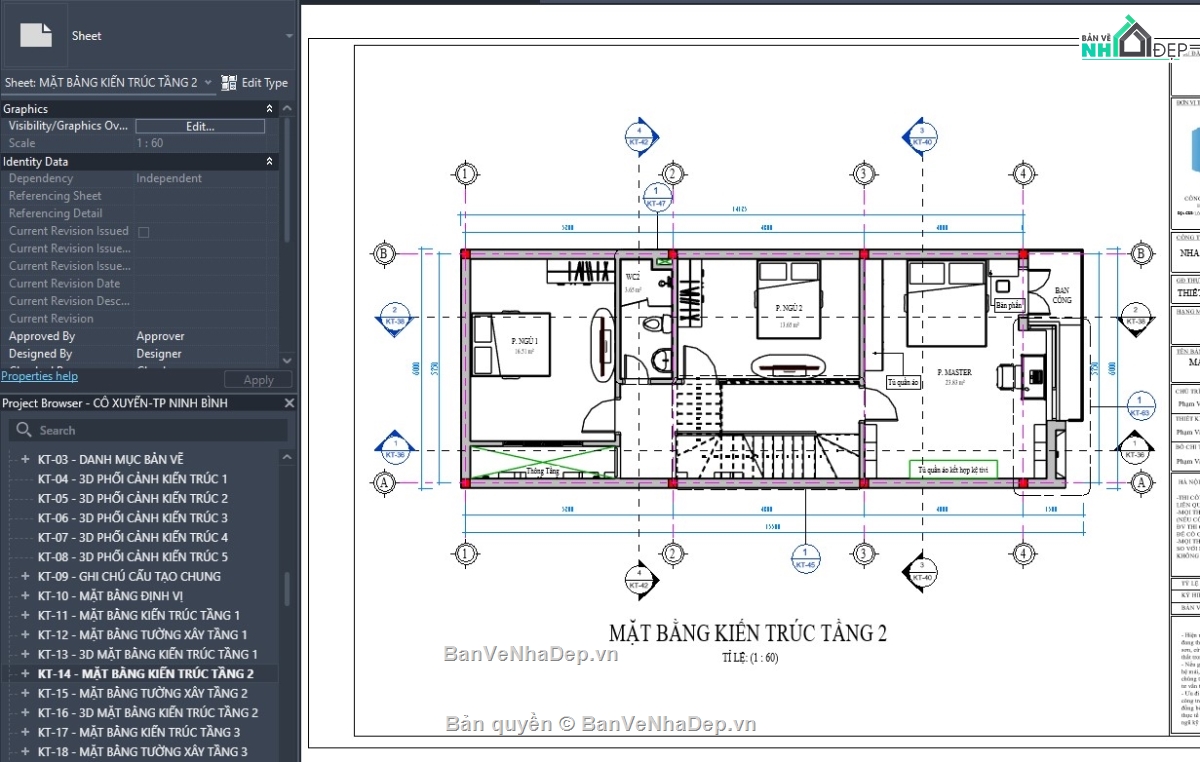Viewport: 1200px width, 762px height.
Task: Select the bottom KT-40 section marker
Action: pos(919,571)
